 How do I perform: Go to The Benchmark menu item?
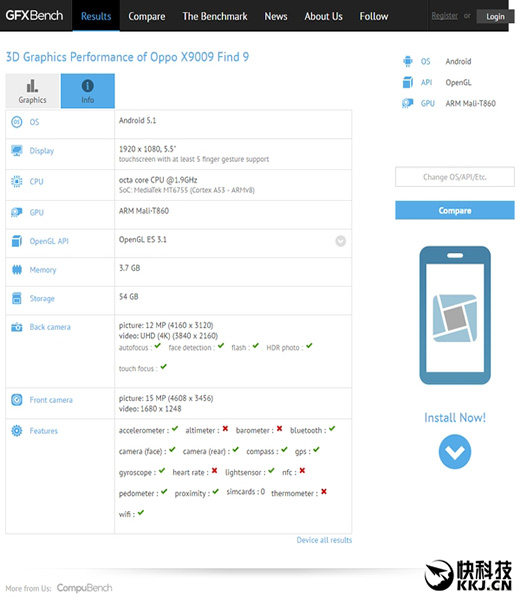pyautogui.click(x=215, y=16)
